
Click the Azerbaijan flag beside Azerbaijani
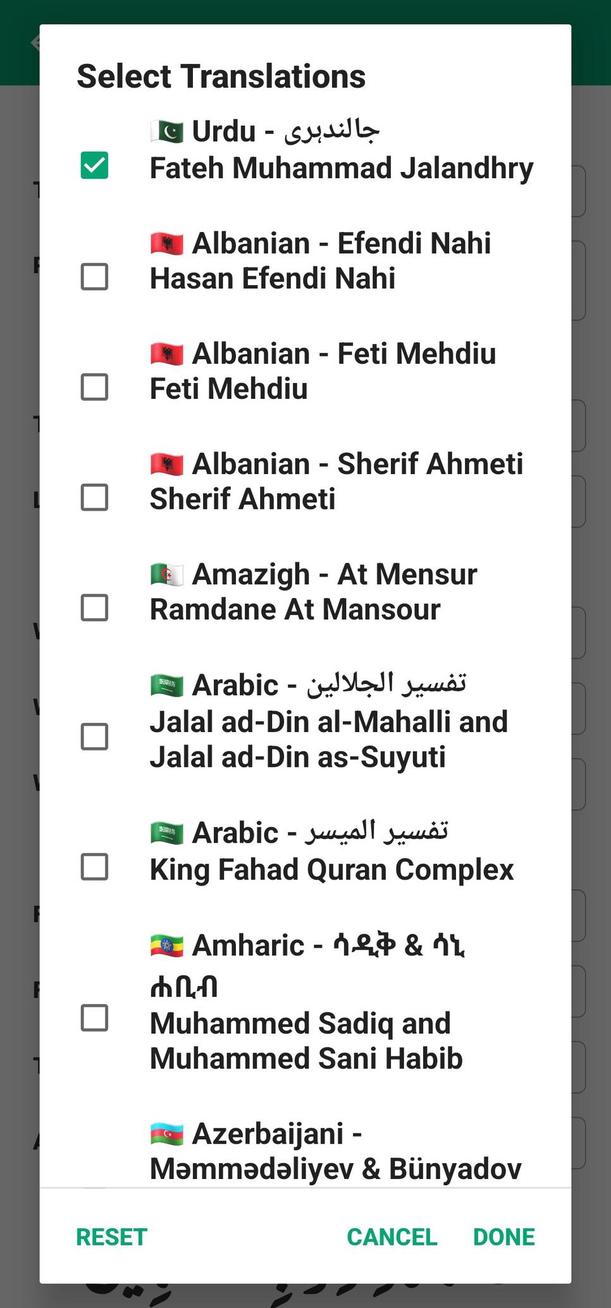coord(167,1134)
